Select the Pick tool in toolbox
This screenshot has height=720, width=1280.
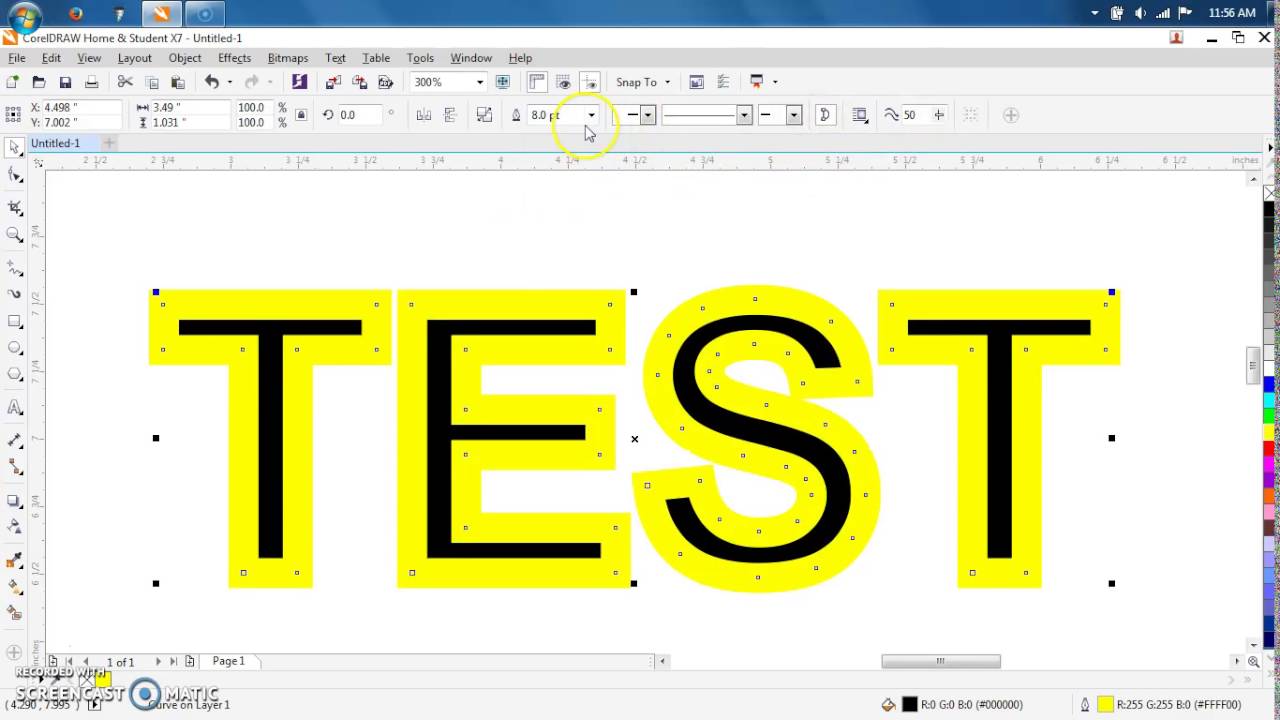pyautogui.click(x=14, y=148)
